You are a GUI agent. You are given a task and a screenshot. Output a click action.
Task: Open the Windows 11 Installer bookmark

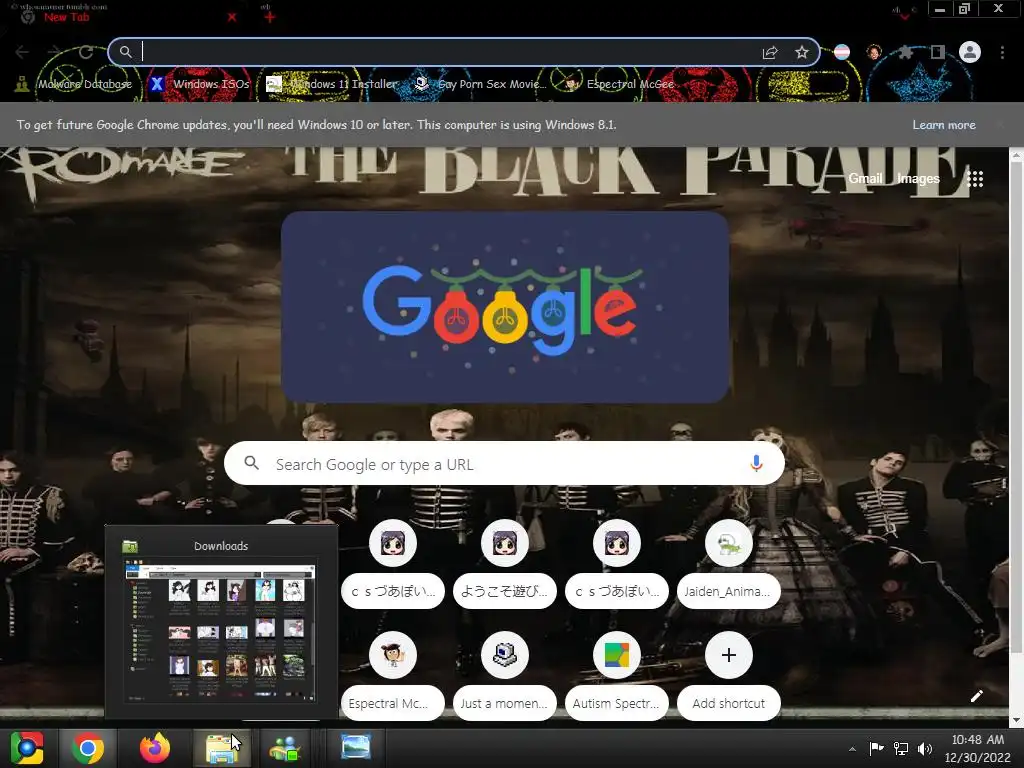332,84
